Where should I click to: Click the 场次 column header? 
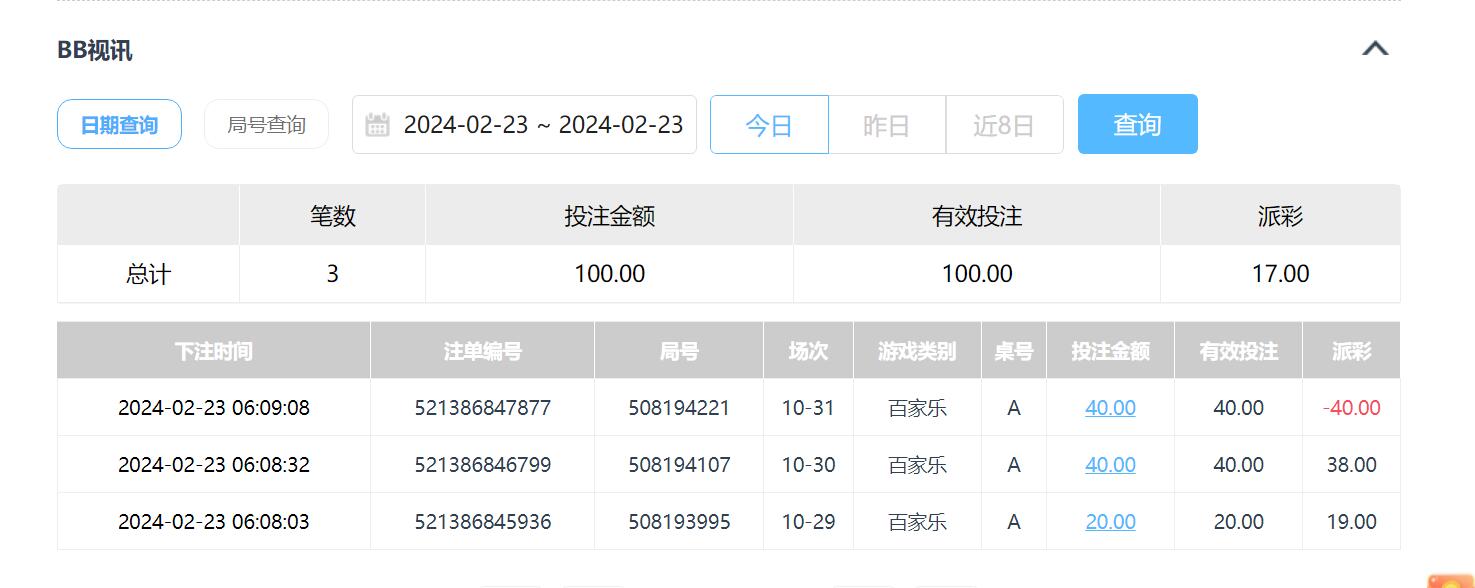(808, 351)
